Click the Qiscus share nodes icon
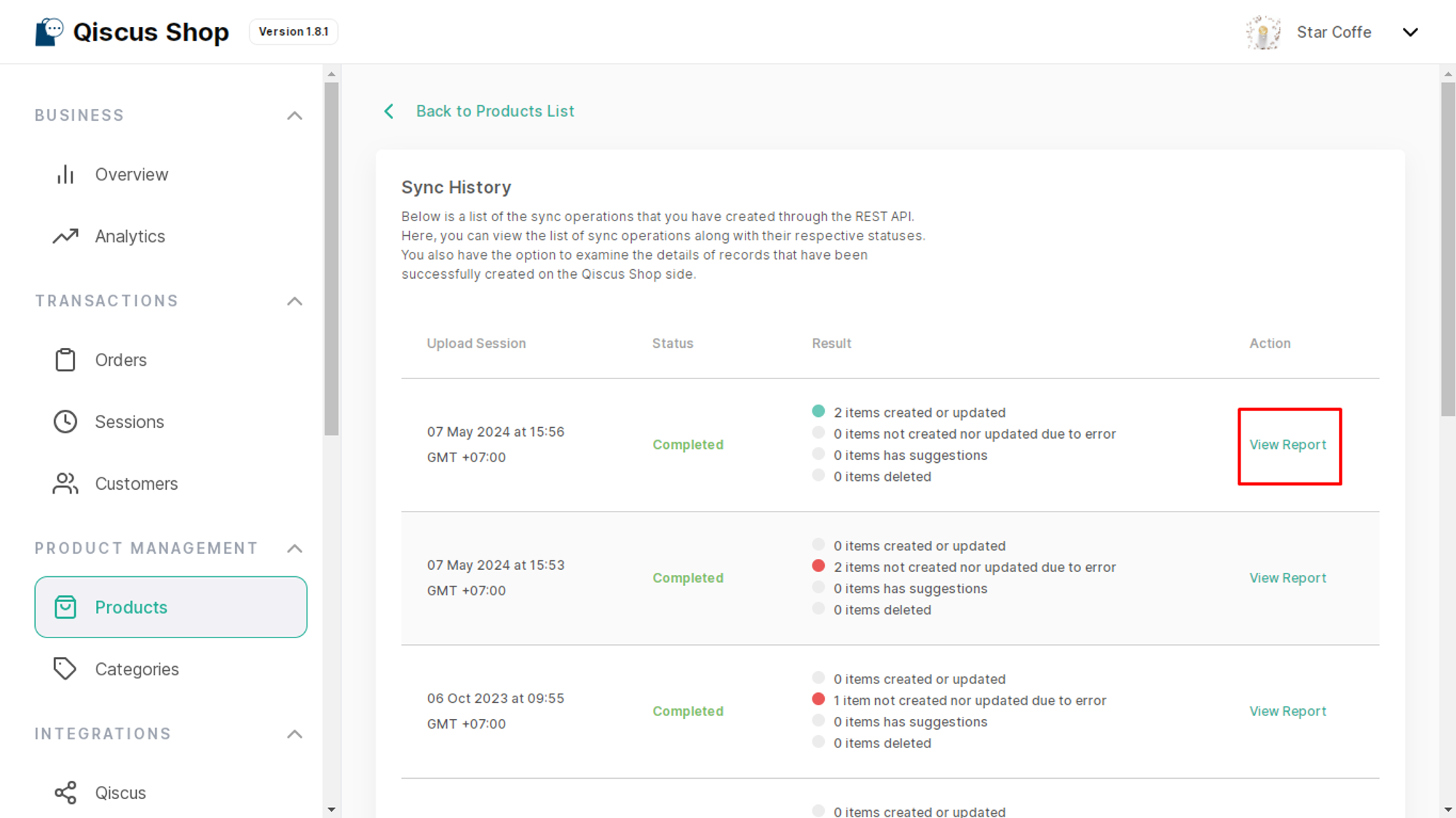This screenshot has width=1456, height=818. [x=66, y=793]
